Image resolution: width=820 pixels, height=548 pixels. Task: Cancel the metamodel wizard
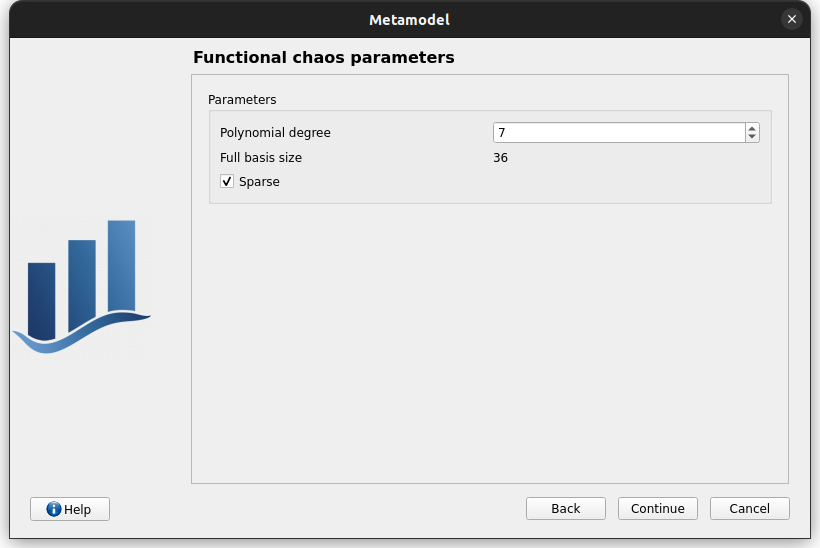coord(749,509)
